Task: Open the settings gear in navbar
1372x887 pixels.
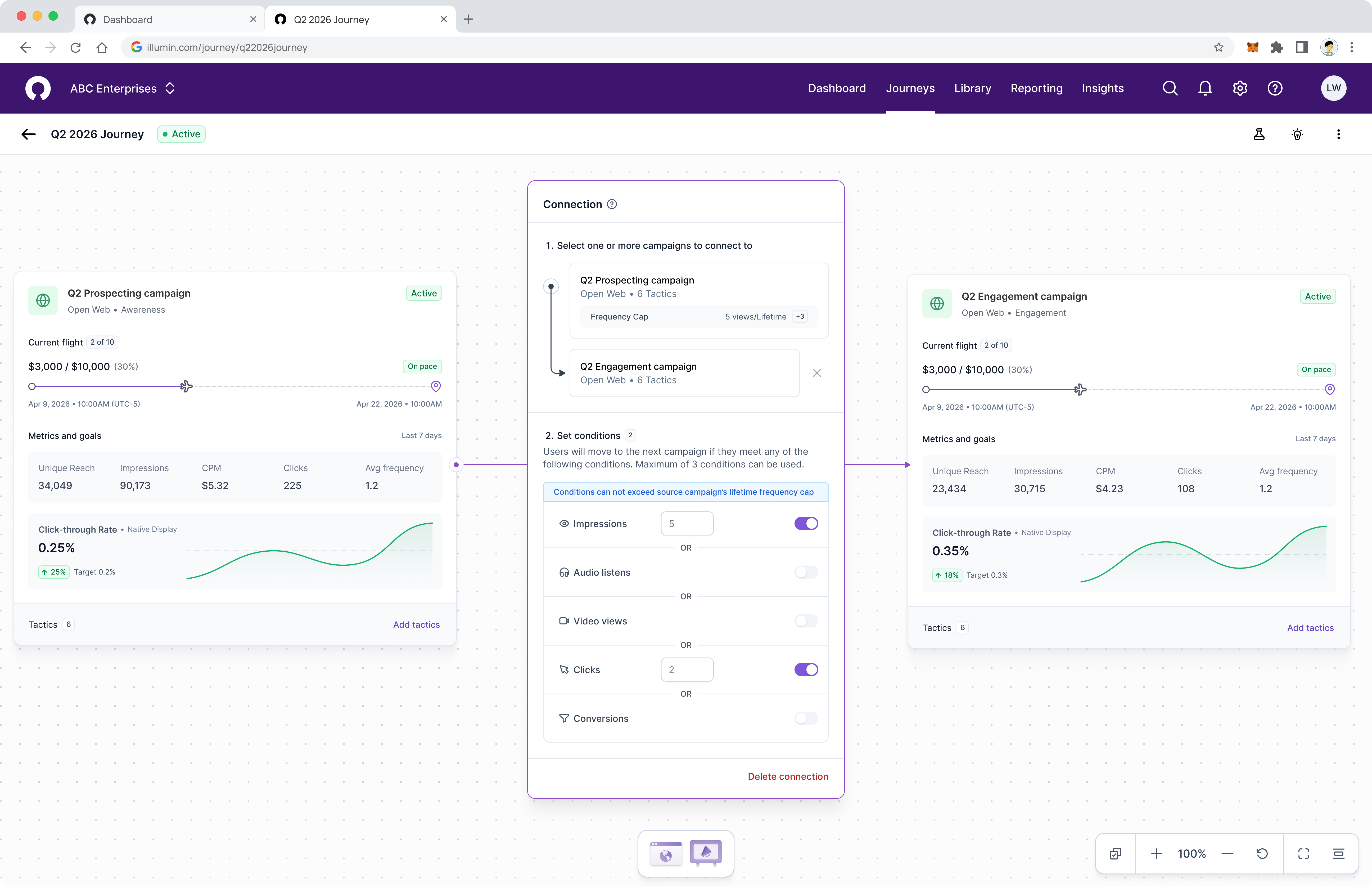Action: click(1240, 88)
